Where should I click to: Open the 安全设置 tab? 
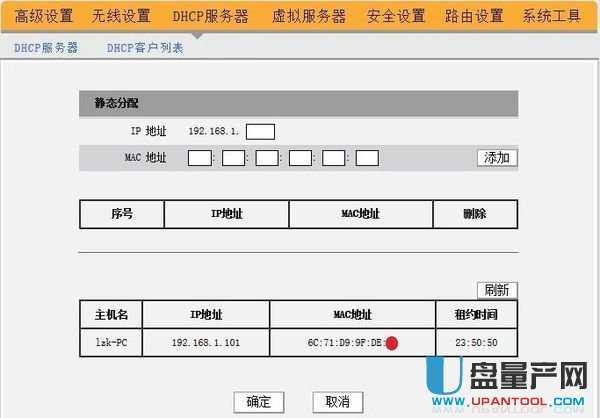[x=395, y=16]
